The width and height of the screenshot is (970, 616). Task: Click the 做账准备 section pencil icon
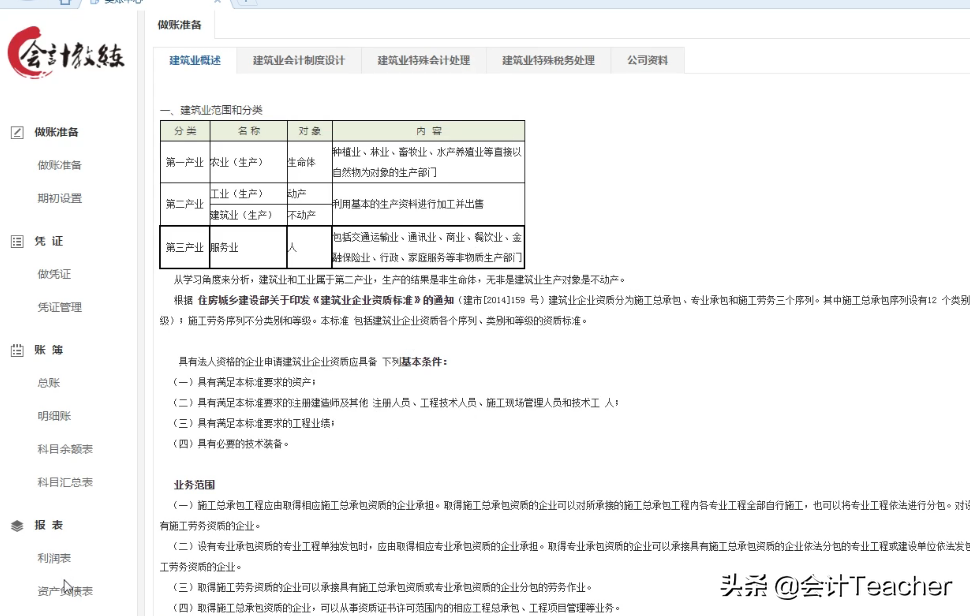coord(16,131)
